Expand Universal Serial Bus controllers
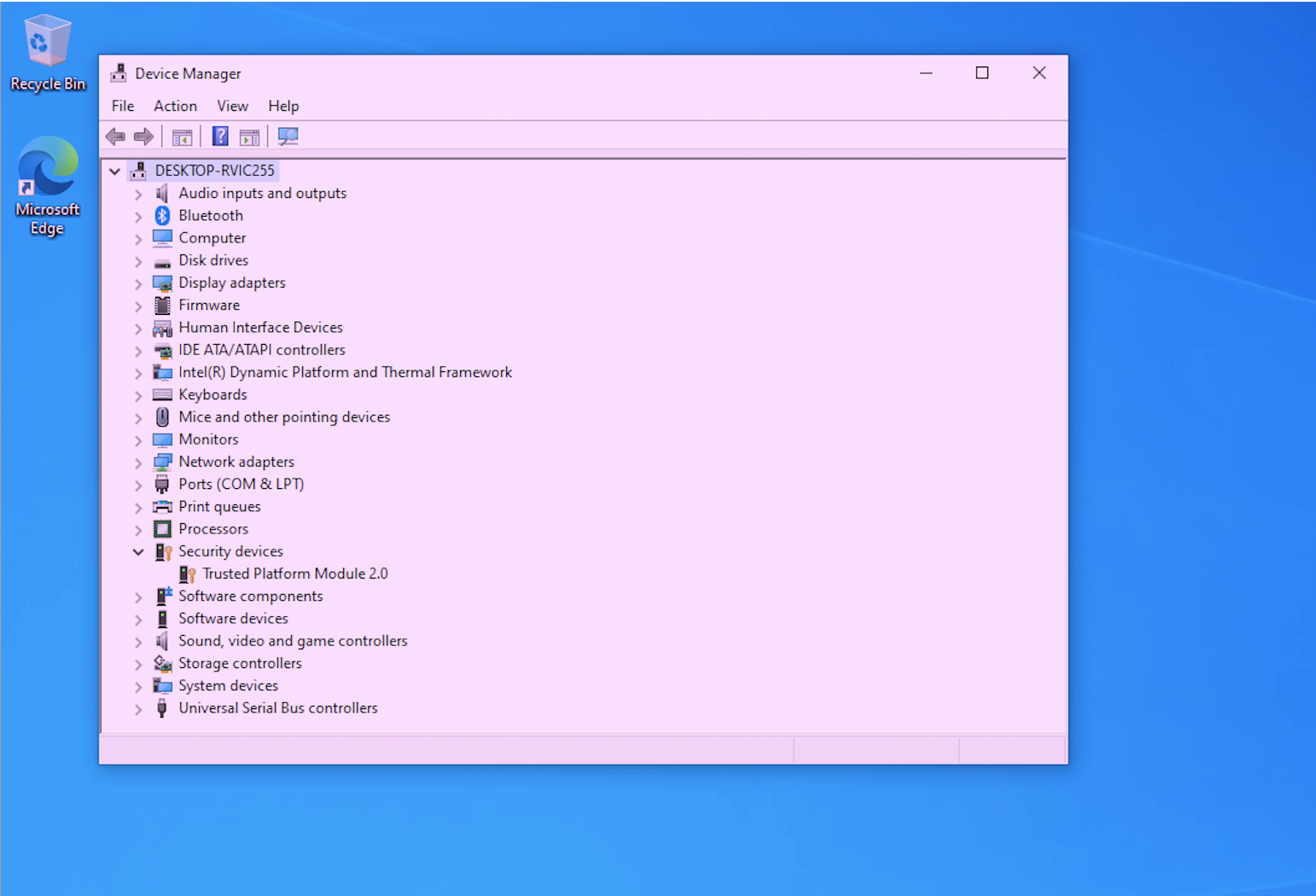 click(138, 709)
